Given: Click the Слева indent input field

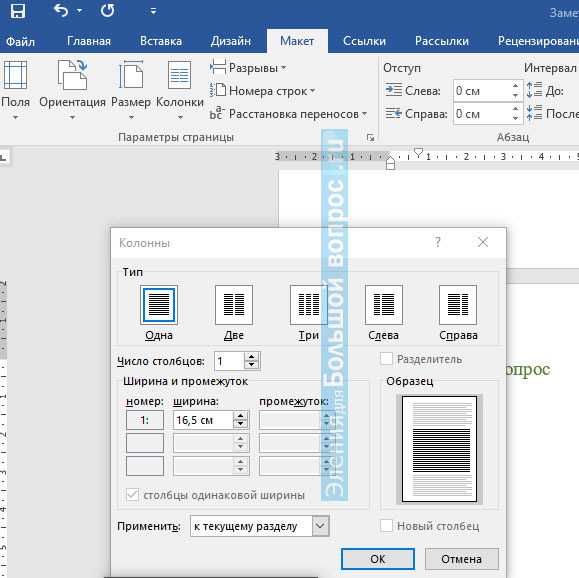Looking at the screenshot, I should (x=482, y=91).
